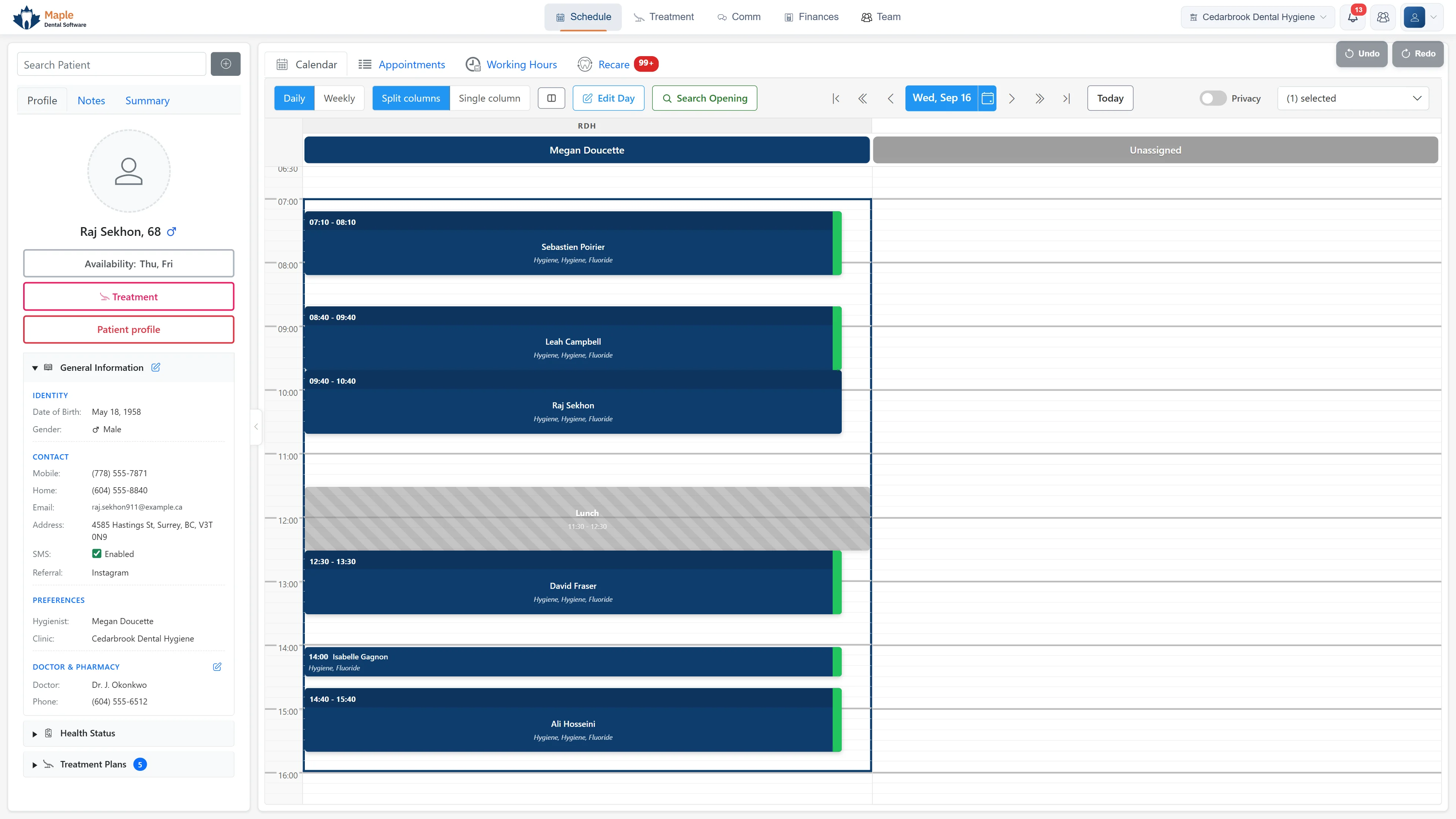Viewport: 1456px width, 819px height.
Task: Switch to the Calendar tab
Action: 306,64
